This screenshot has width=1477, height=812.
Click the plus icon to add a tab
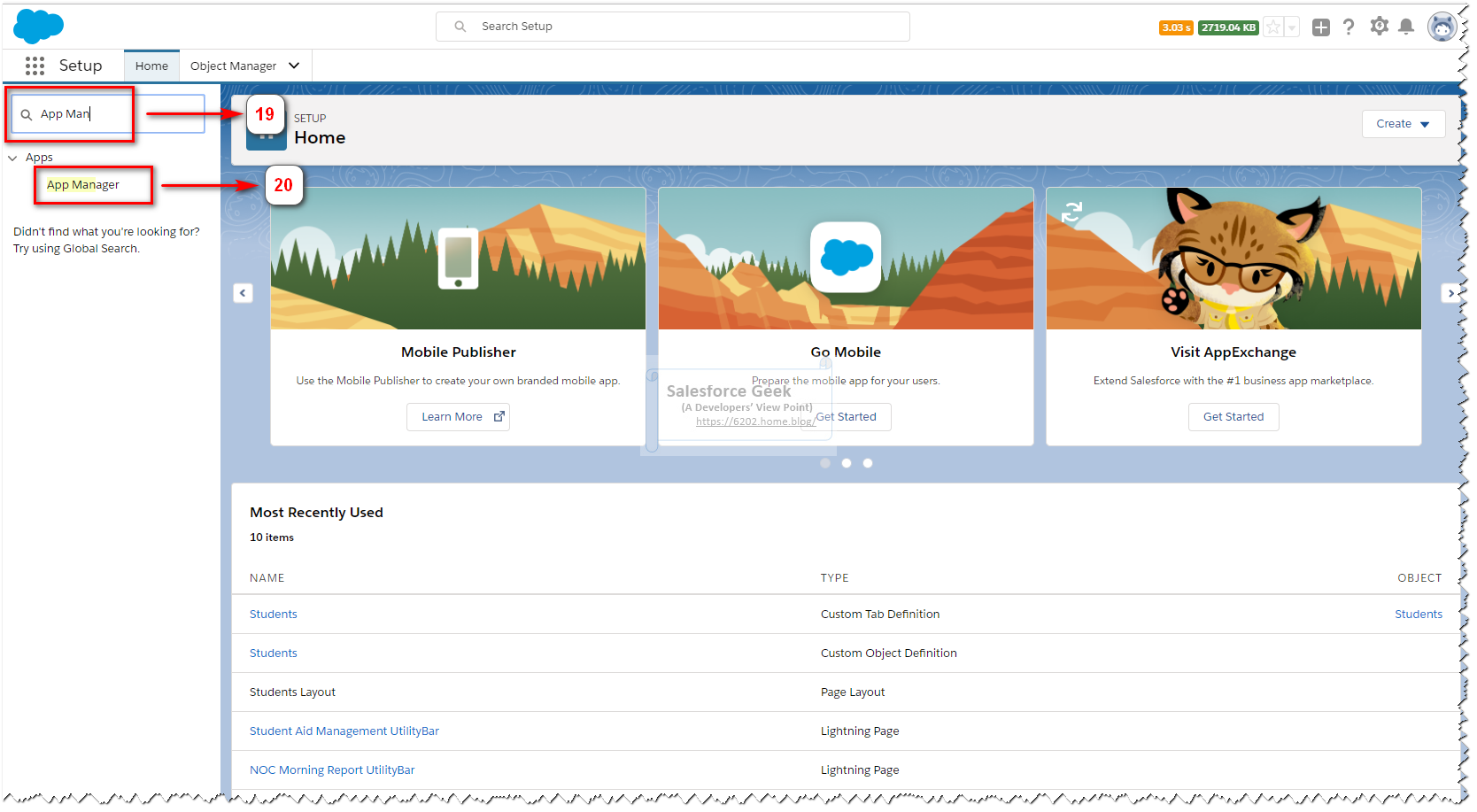[x=1320, y=27]
